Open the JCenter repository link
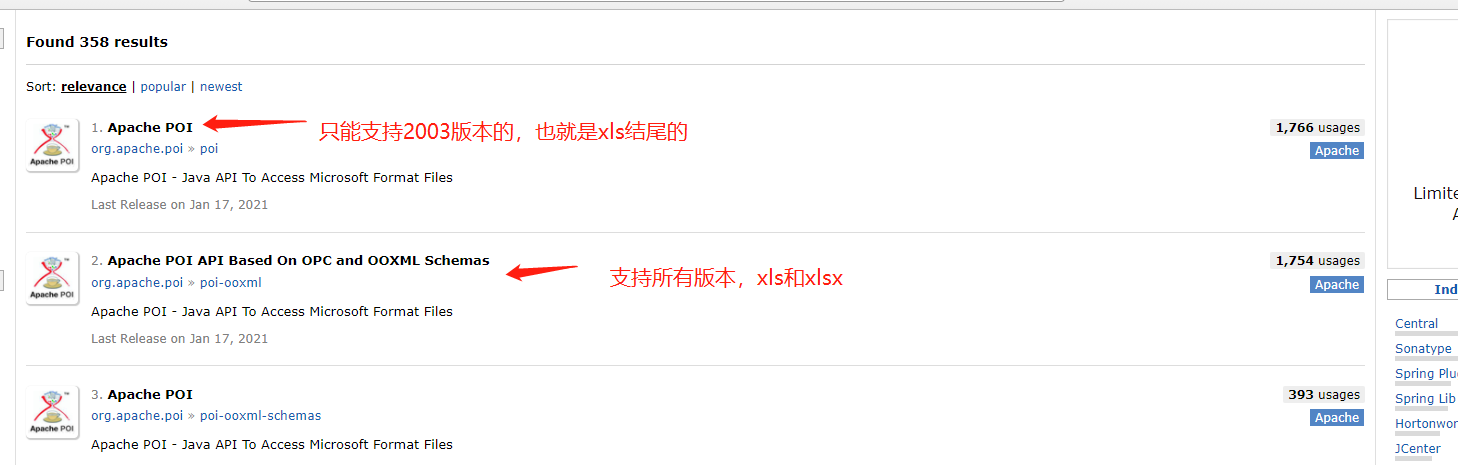The width and height of the screenshot is (1458, 465). point(1418,449)
